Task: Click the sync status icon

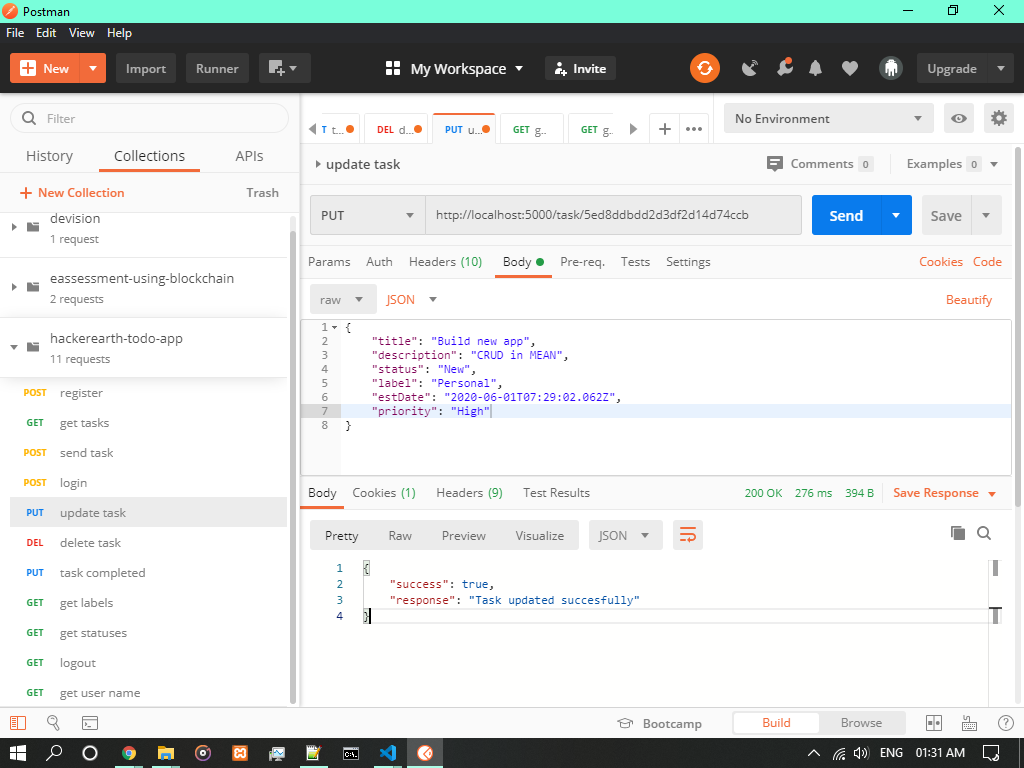Action: pos(705,69)
